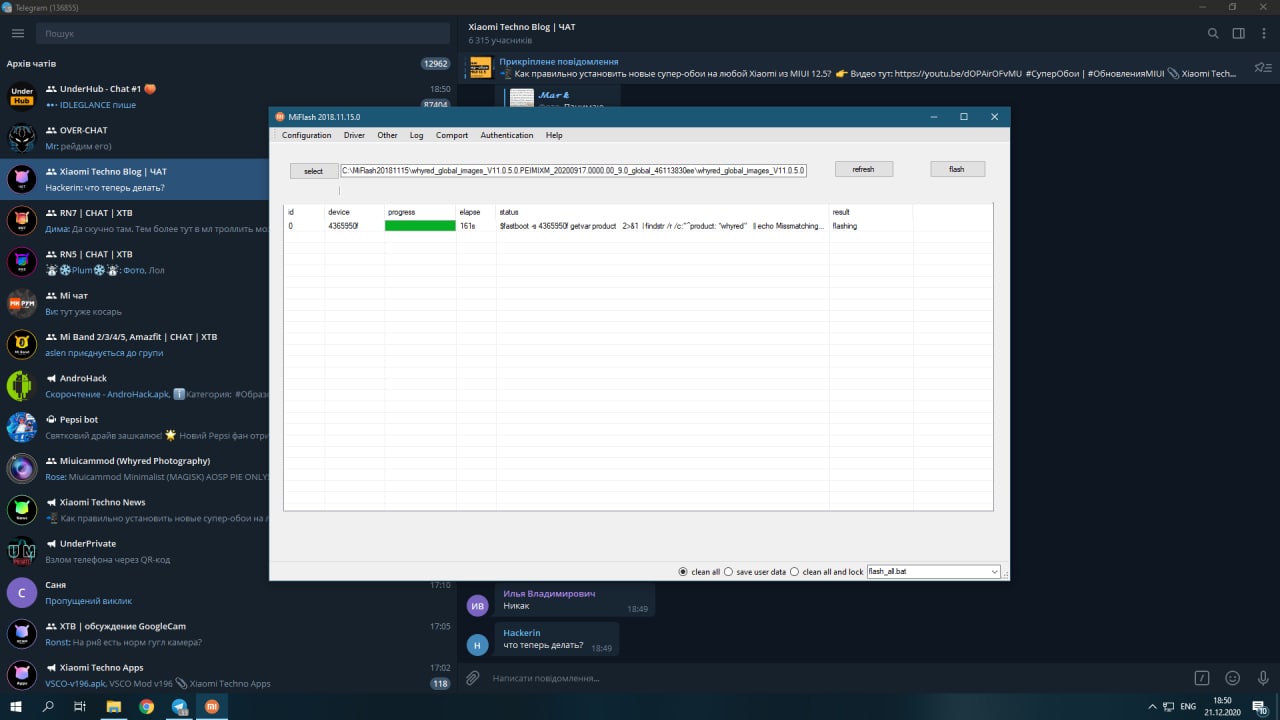Open the Саня contact avatar

(22, 592)
